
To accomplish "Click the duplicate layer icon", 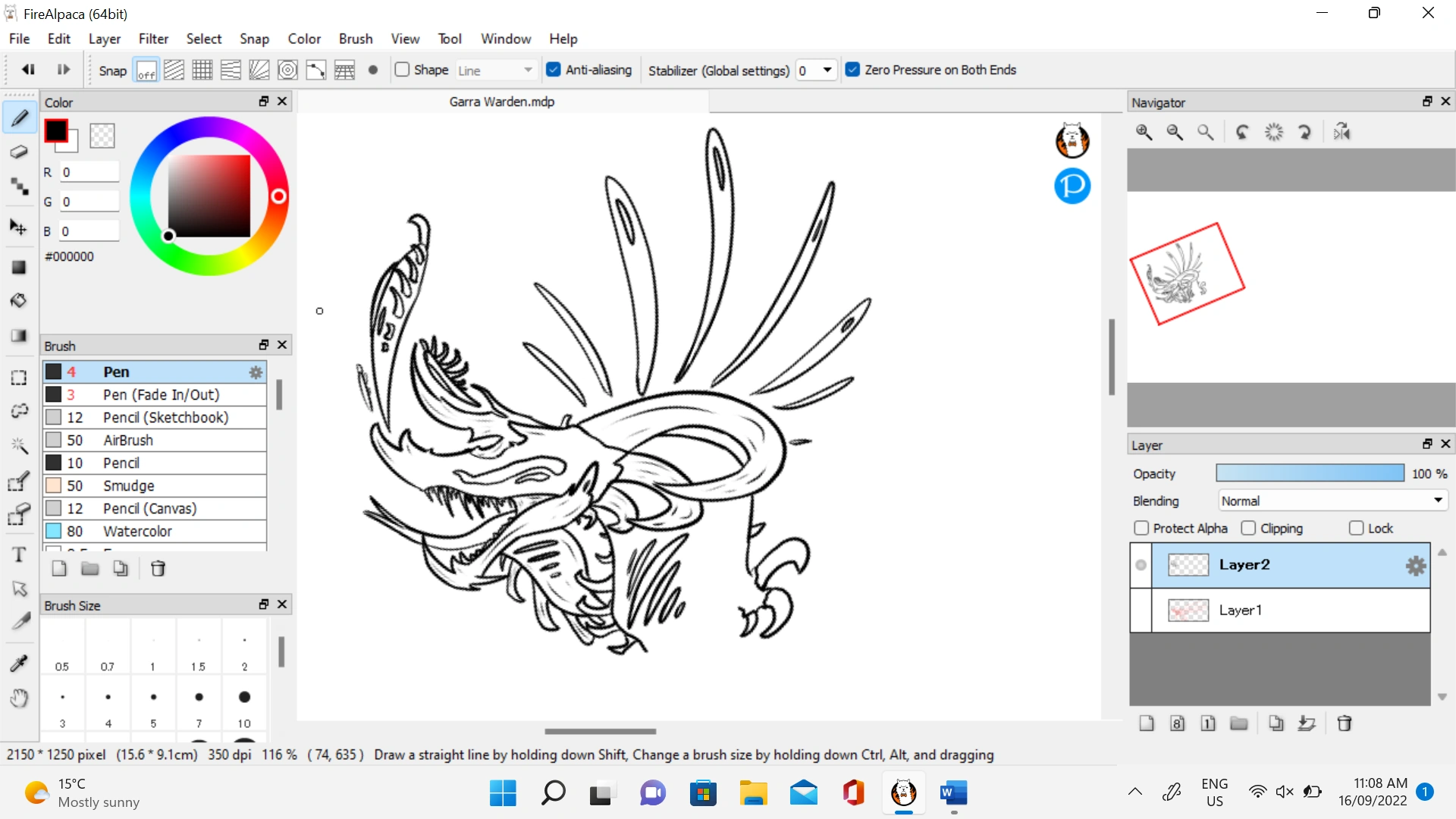I will [x=1276, y=724].
